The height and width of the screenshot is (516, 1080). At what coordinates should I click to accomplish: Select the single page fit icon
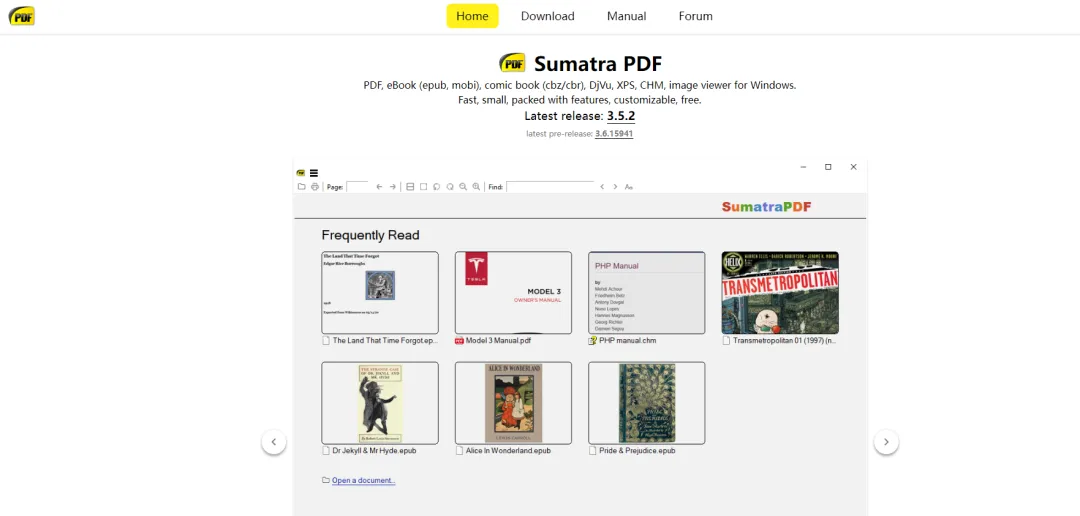[x=424, y=187]
